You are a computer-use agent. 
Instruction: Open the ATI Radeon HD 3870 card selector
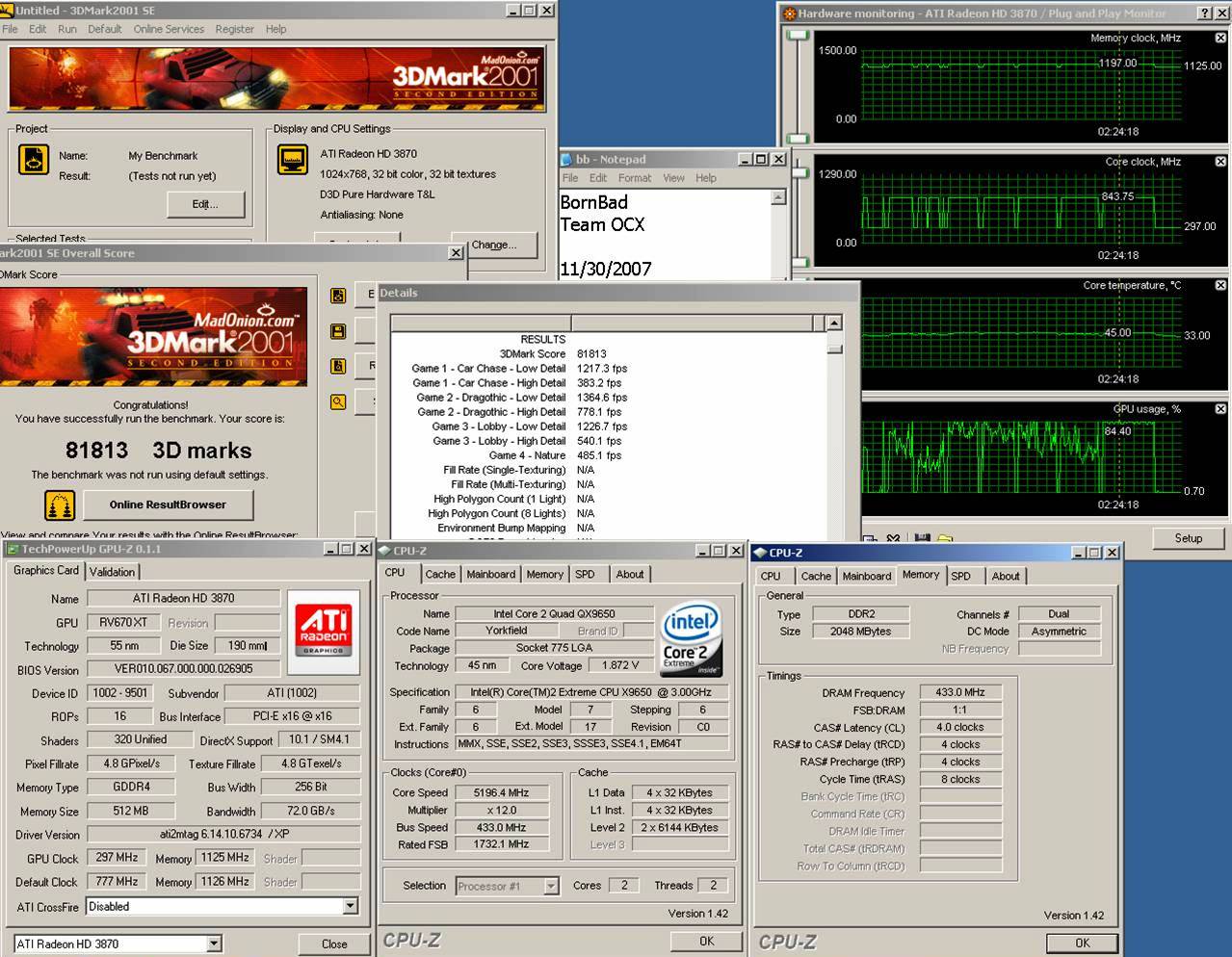[214, 944]
